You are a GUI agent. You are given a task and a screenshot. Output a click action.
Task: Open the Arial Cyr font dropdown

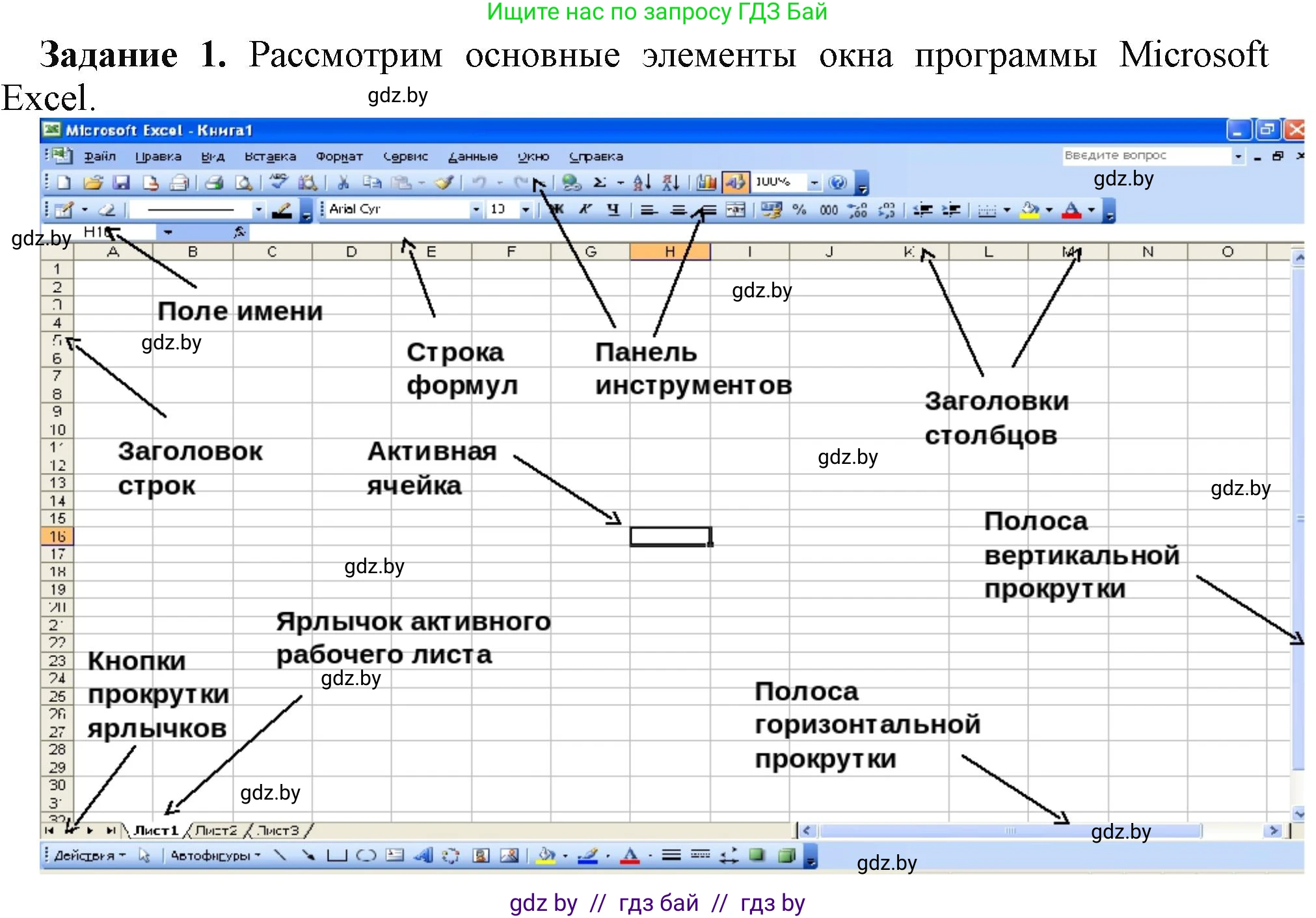476,209
